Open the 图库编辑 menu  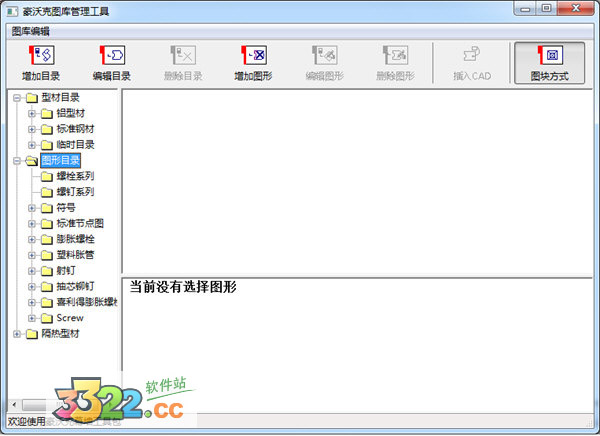[31, 31]
